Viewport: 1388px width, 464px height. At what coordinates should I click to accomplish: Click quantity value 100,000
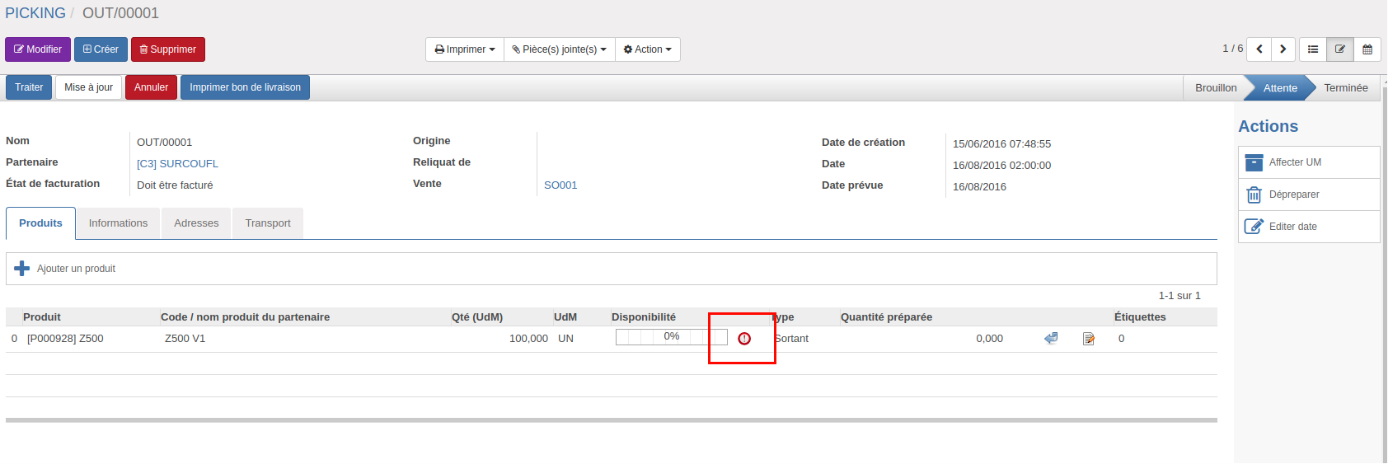coord(528,339)
